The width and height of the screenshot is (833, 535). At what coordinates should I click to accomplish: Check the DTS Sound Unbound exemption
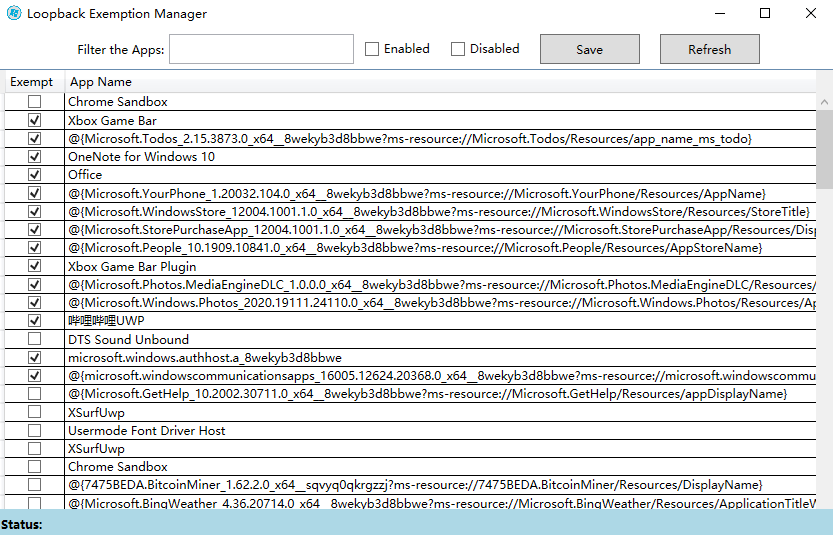click(x=35, y=339)
